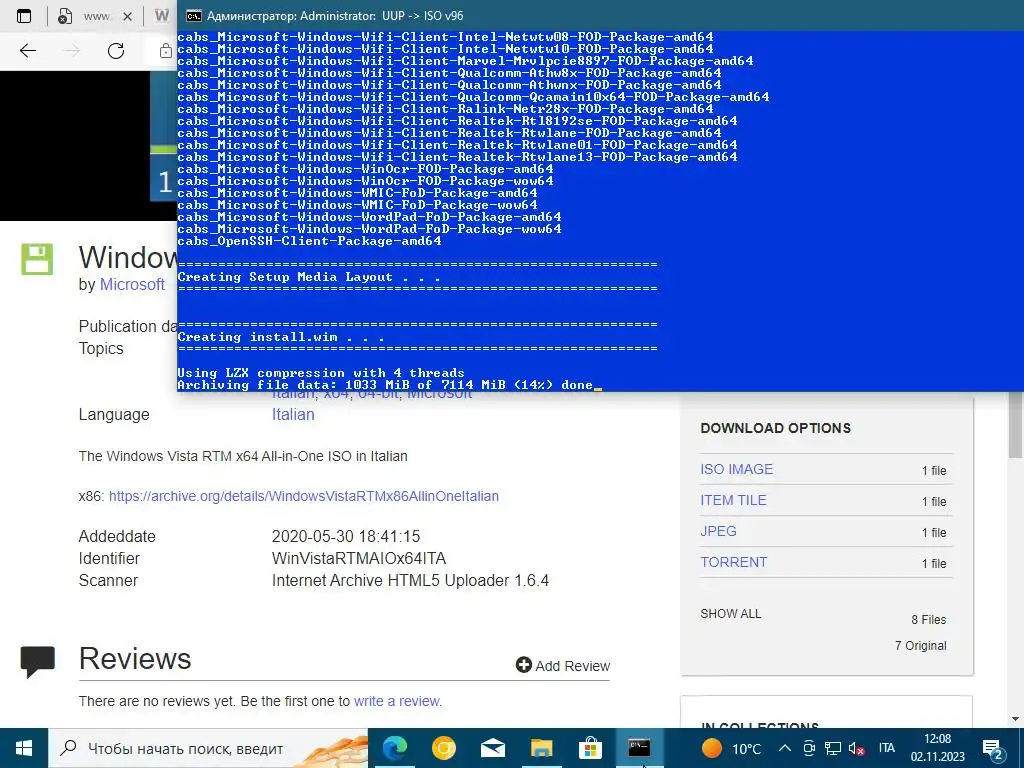Open the x86 archive.org Vista link
The height and width of the screenshot is (768, 1024).
point(304,496)
